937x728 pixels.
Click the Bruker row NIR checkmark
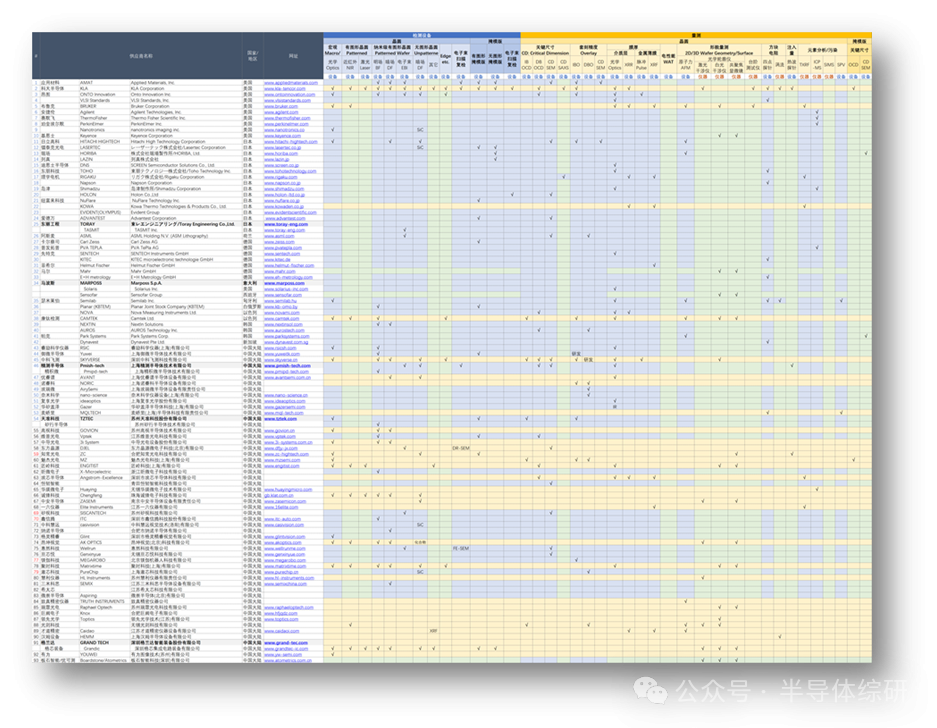[x=348, y=106]
